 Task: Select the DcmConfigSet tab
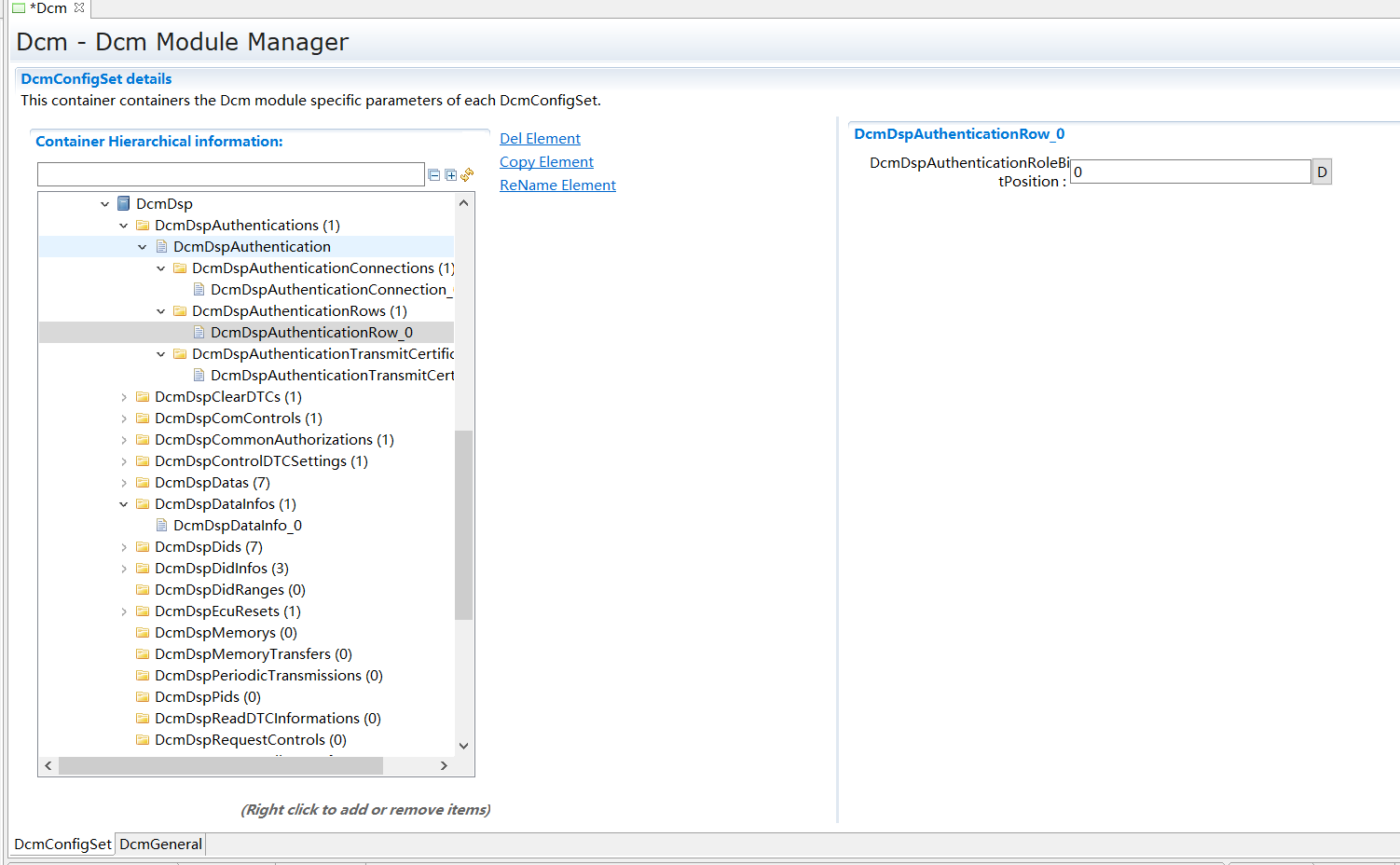point(62,844)
